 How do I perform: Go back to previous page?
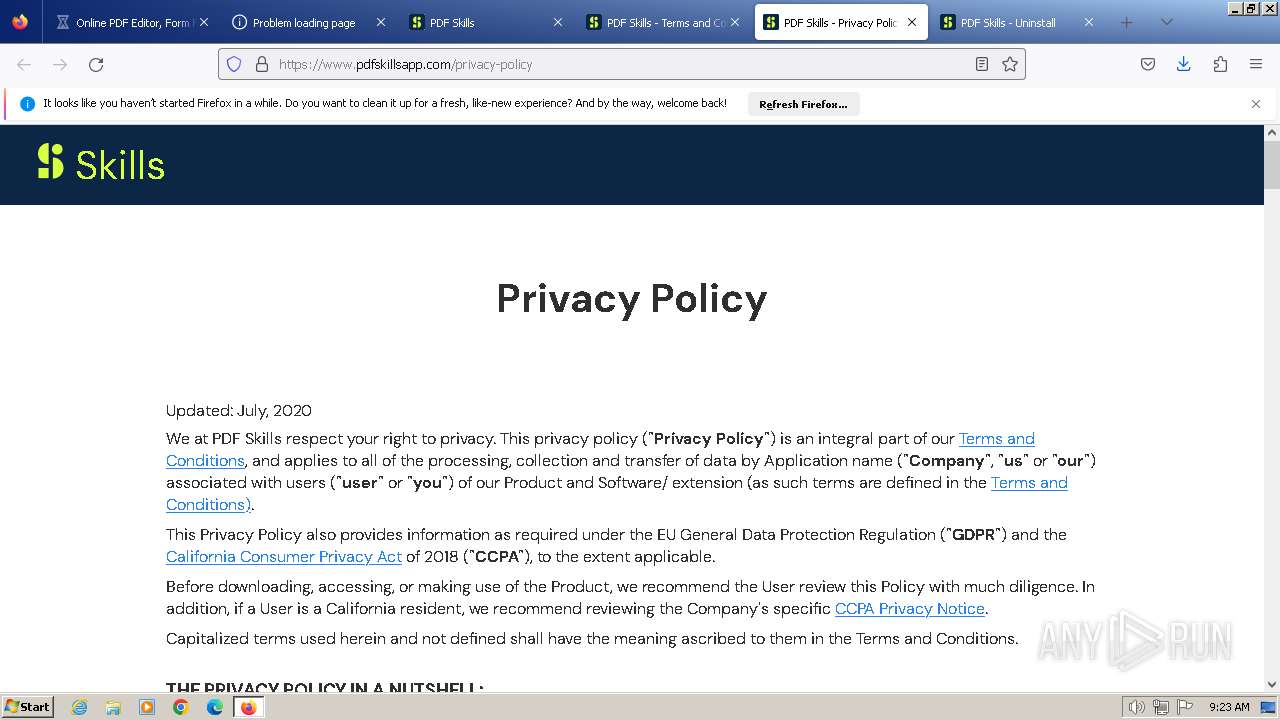click(x=24, y=64)
